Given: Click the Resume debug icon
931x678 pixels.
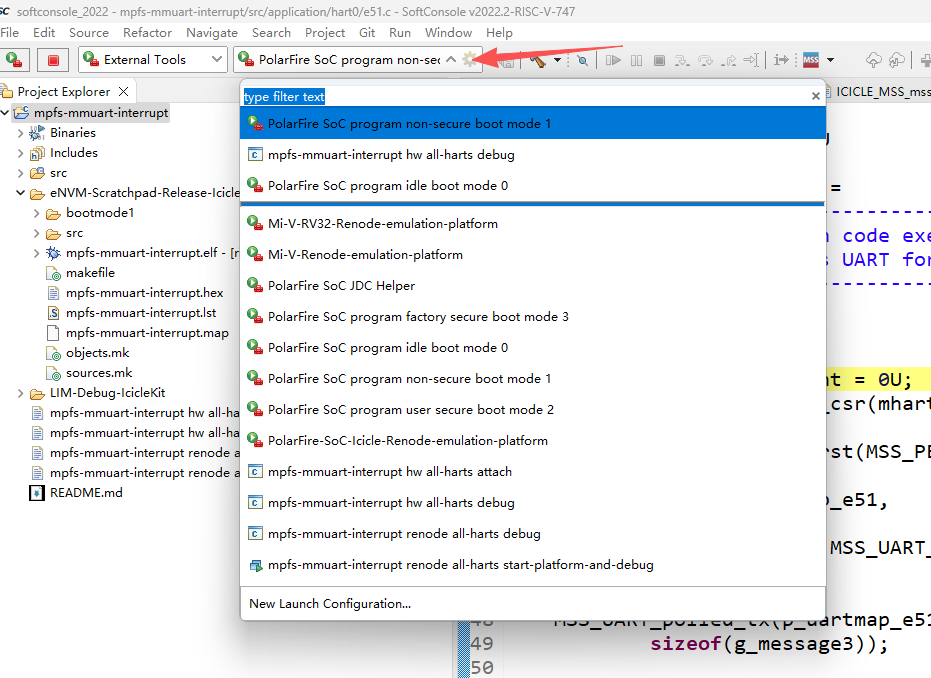Looking at the screenshot, I should tap(613, 60).
